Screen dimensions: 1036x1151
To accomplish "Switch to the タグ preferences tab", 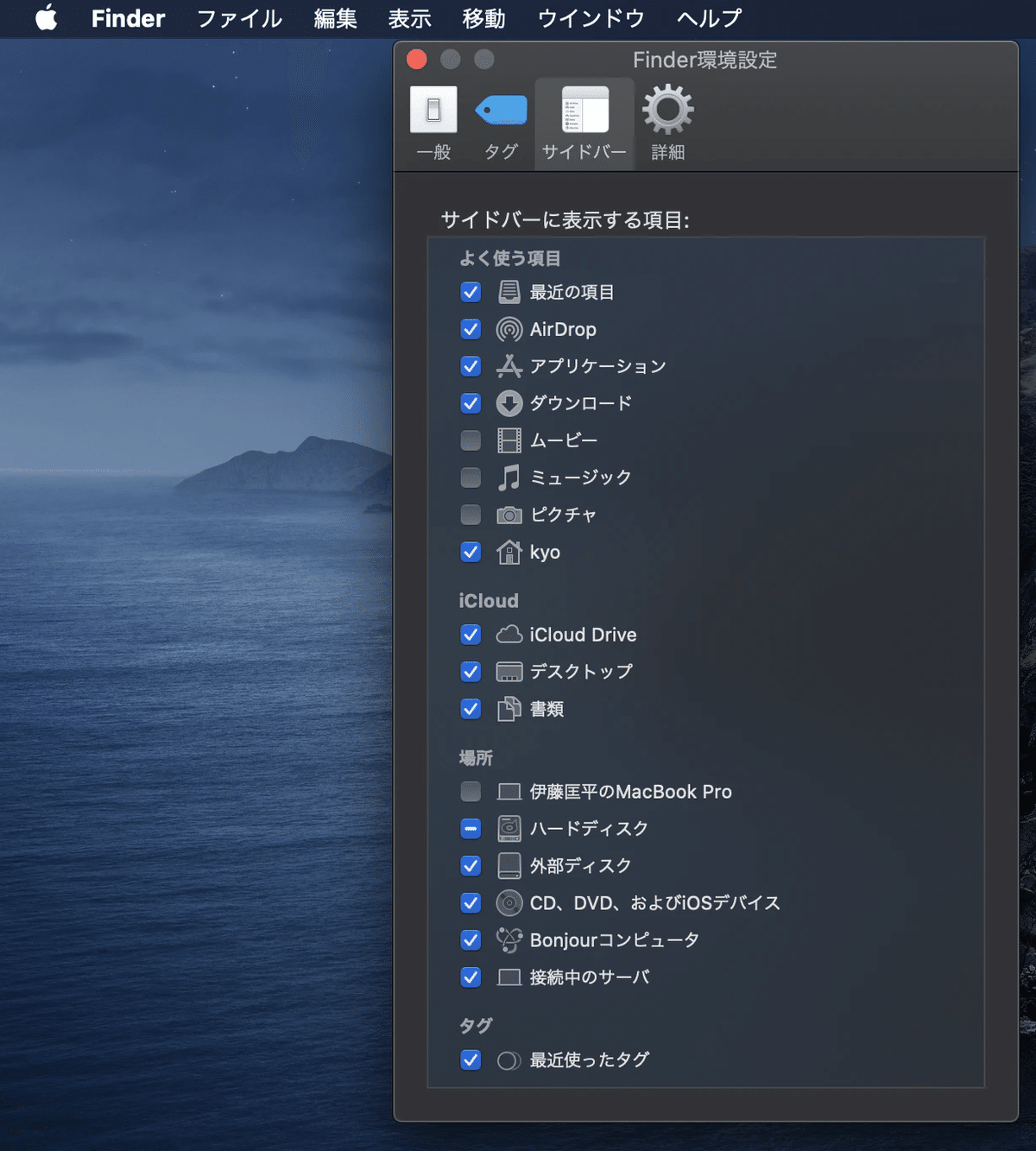I will [501, 123].
